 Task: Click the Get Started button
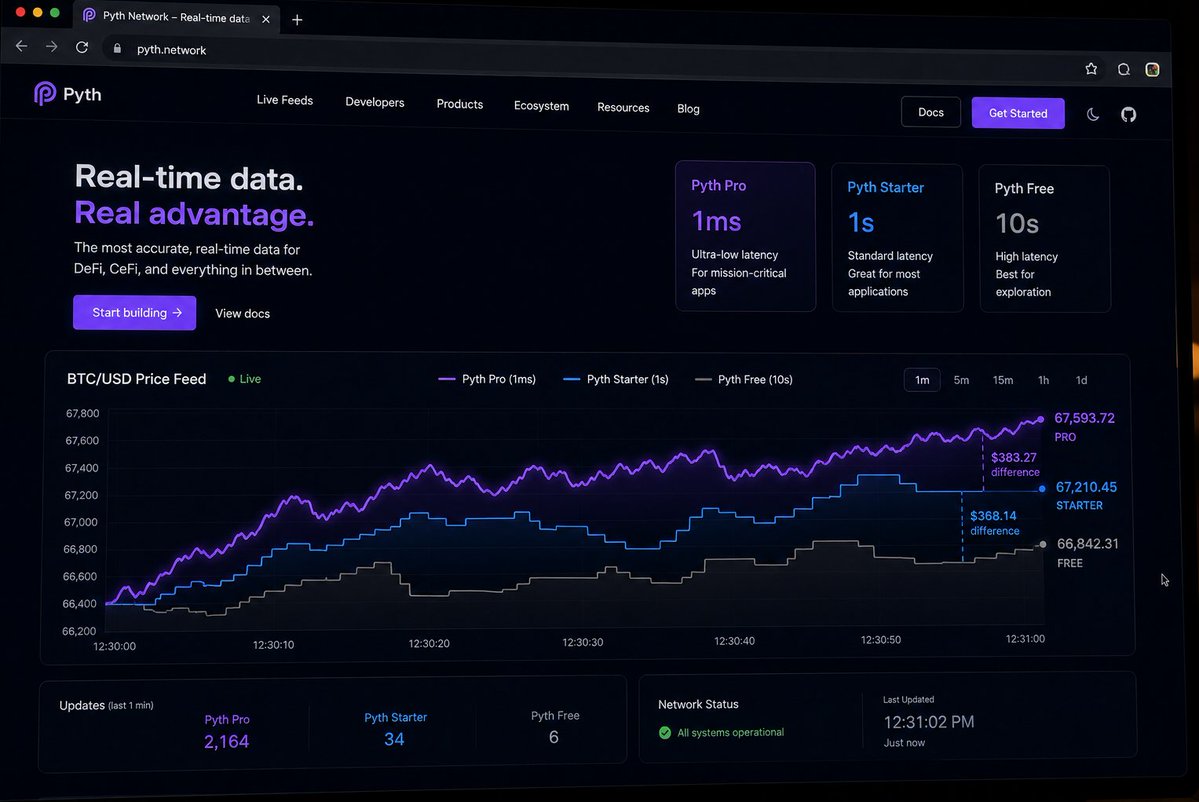pos(1018,113)
